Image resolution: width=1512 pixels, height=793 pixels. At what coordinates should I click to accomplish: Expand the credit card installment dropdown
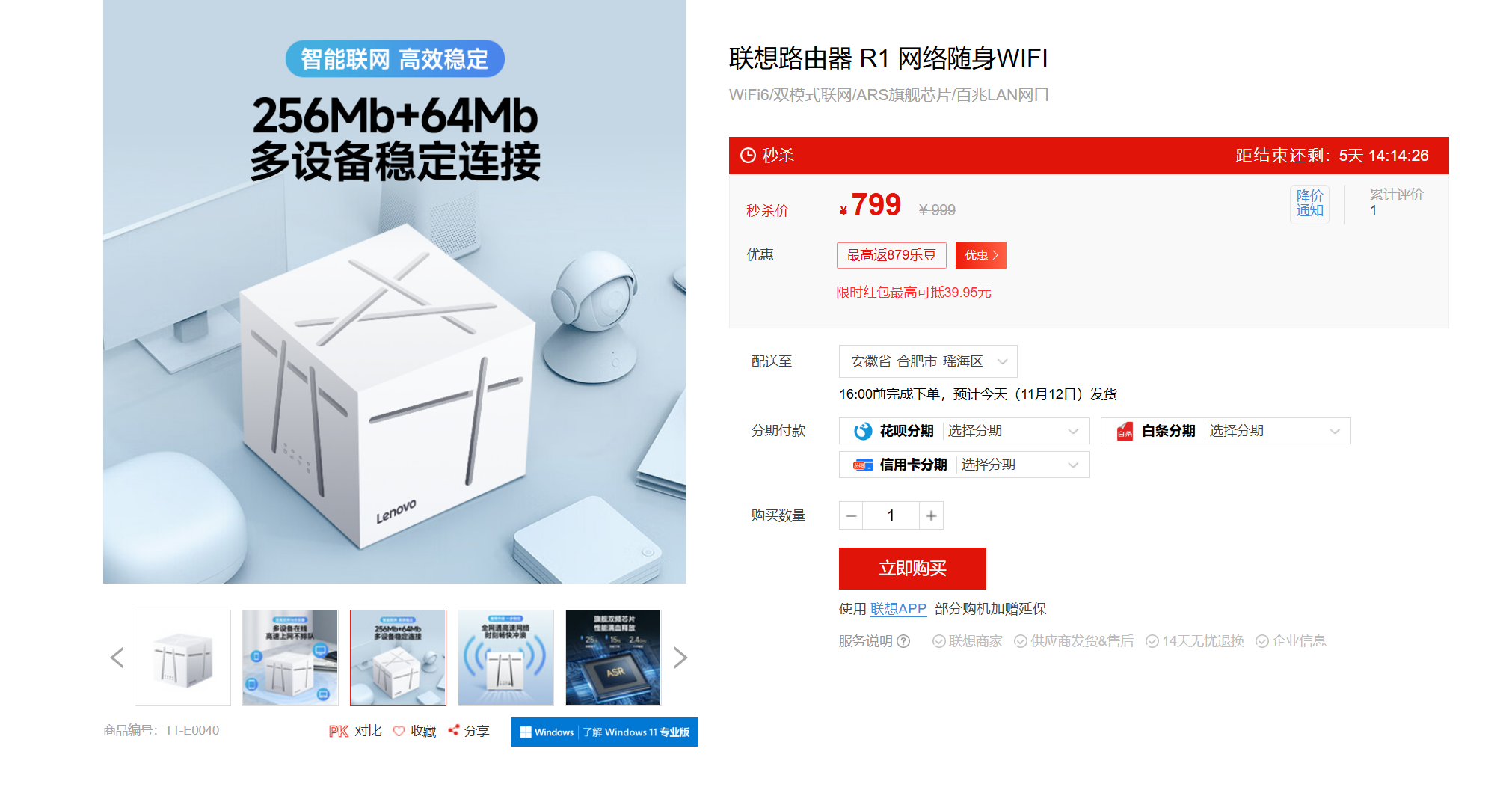(x=964, y=465)
